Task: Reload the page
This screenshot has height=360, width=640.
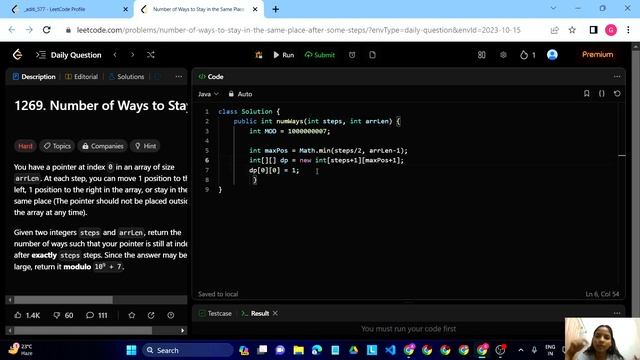Action: [x=47, y=30]
